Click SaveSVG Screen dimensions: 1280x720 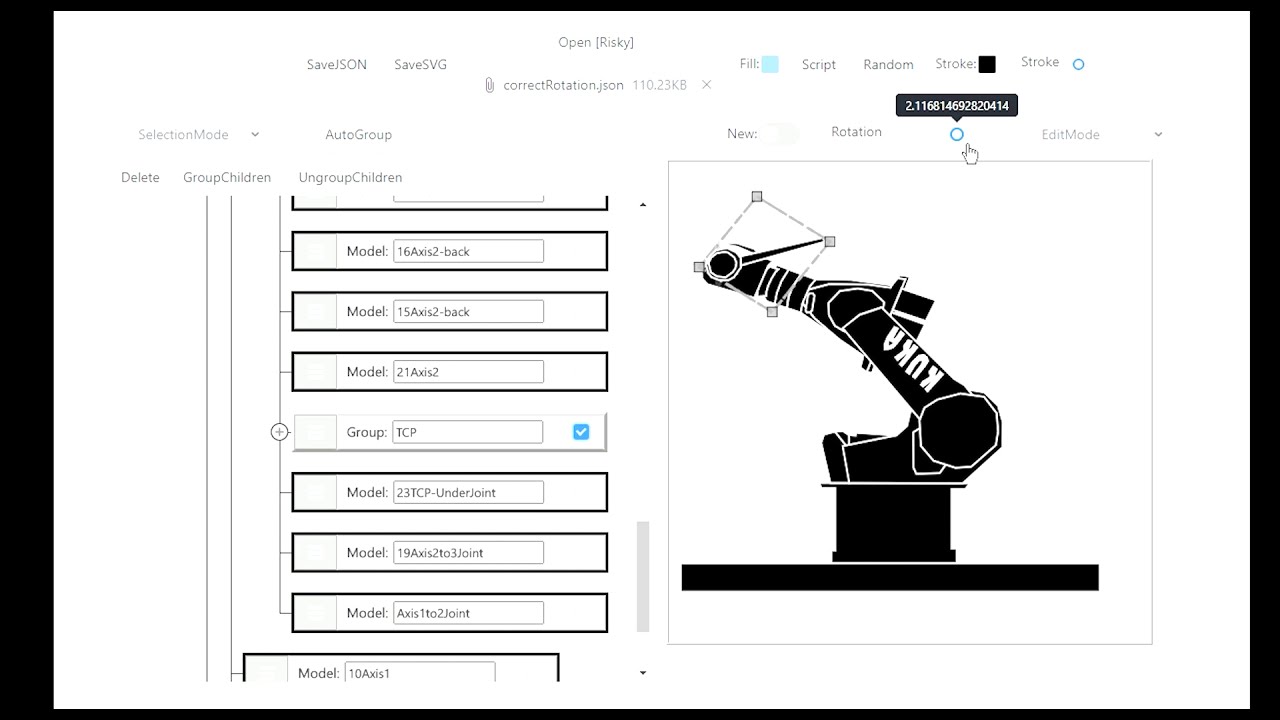click(420, 64)
